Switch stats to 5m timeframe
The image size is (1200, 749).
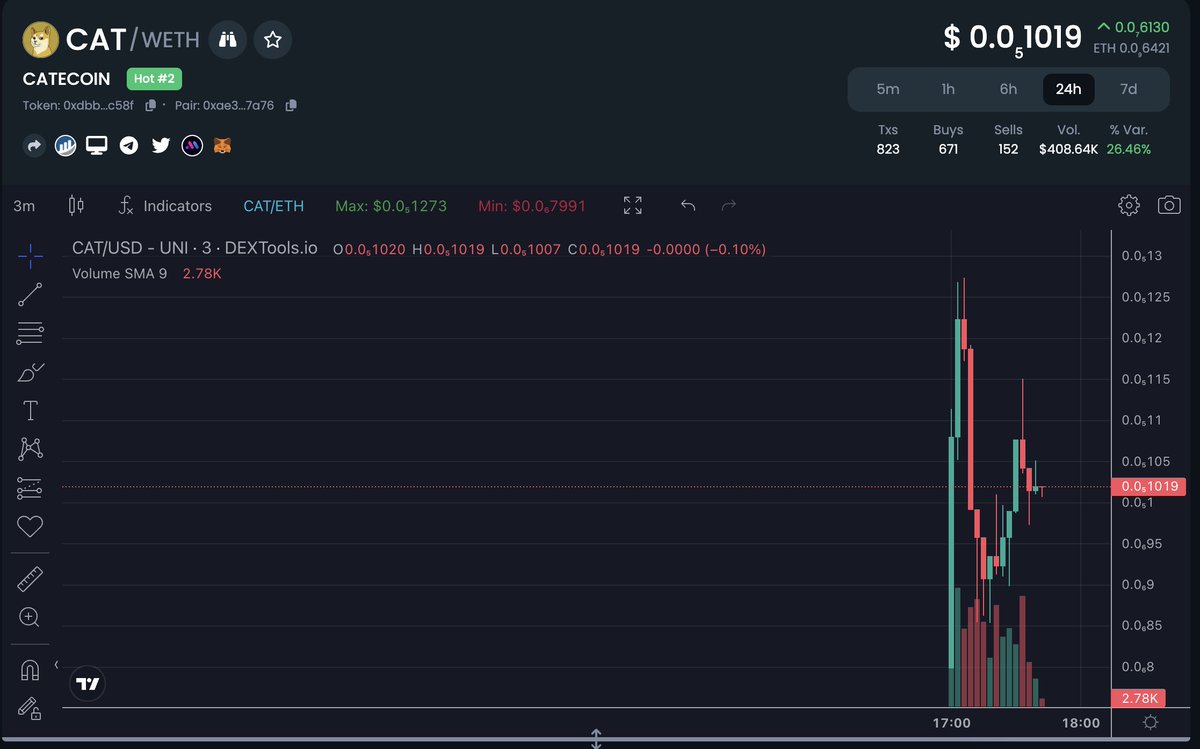(888, 89)
